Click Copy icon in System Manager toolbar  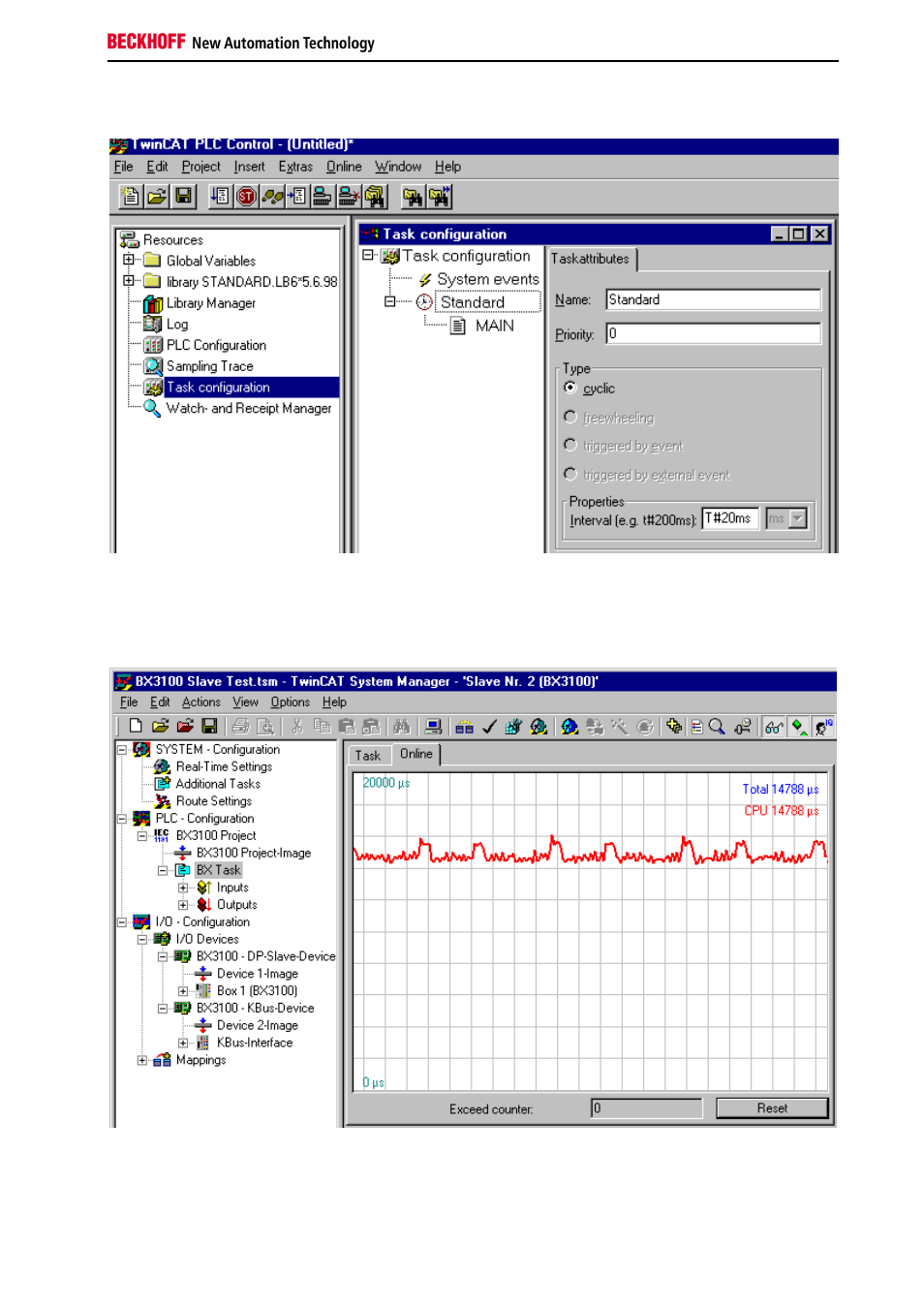(322, 726)
